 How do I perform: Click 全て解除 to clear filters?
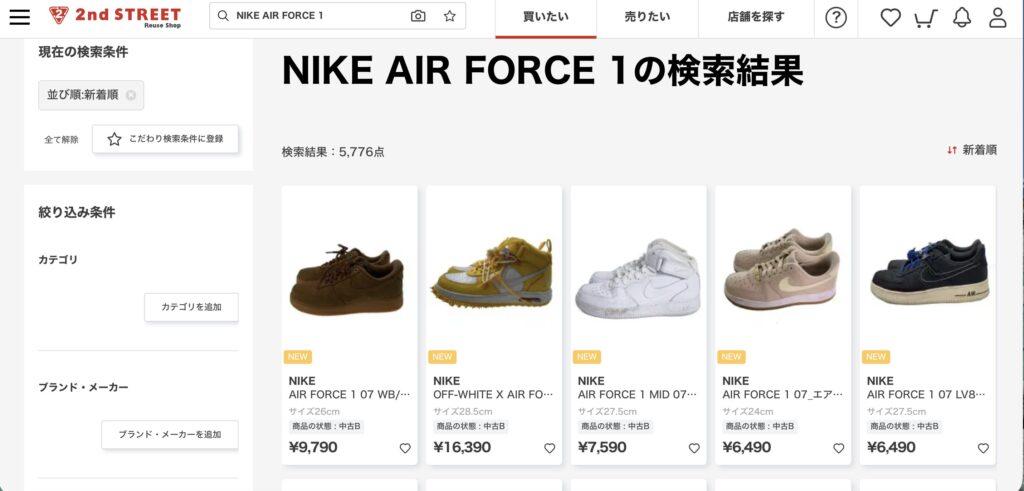click(x=61, y=140)
